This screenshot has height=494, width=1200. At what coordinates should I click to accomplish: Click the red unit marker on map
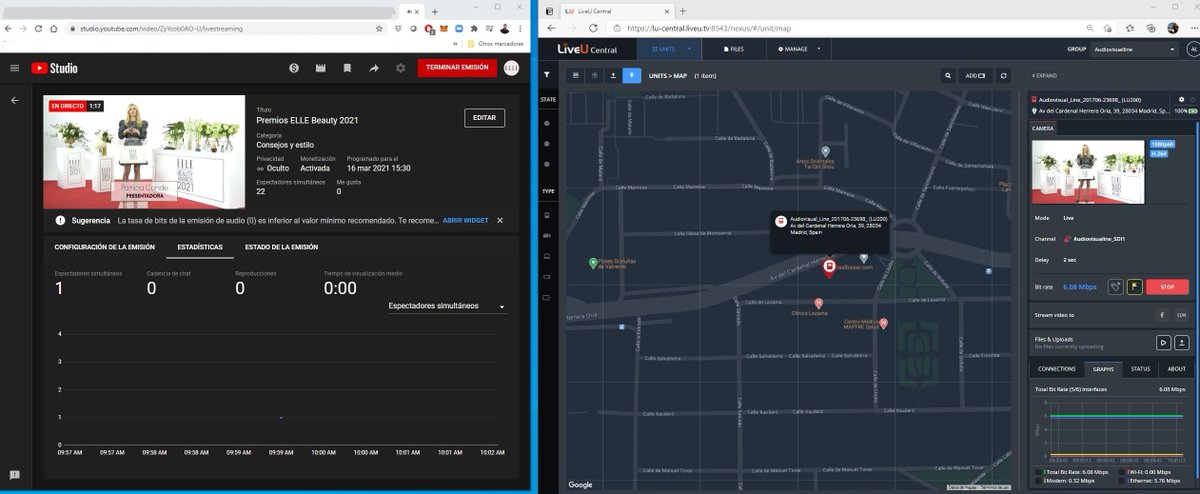pos(829,266)
